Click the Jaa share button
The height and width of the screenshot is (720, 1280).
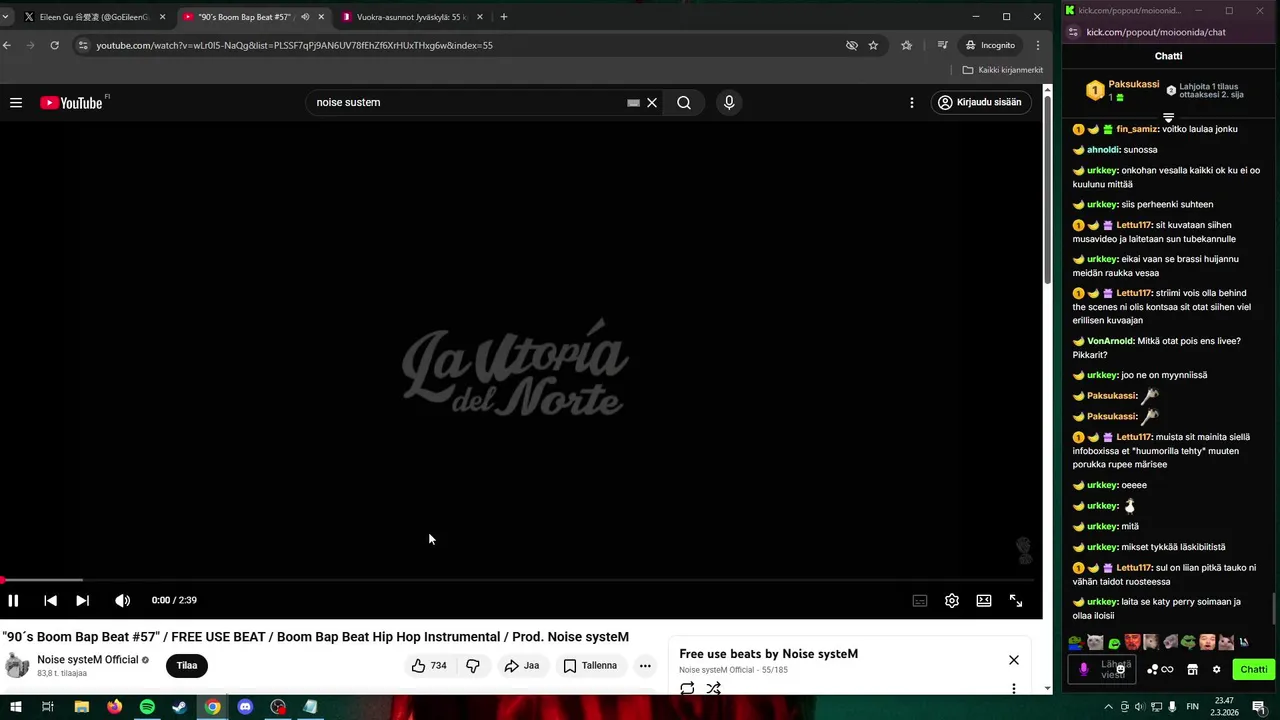coord(522,665)
